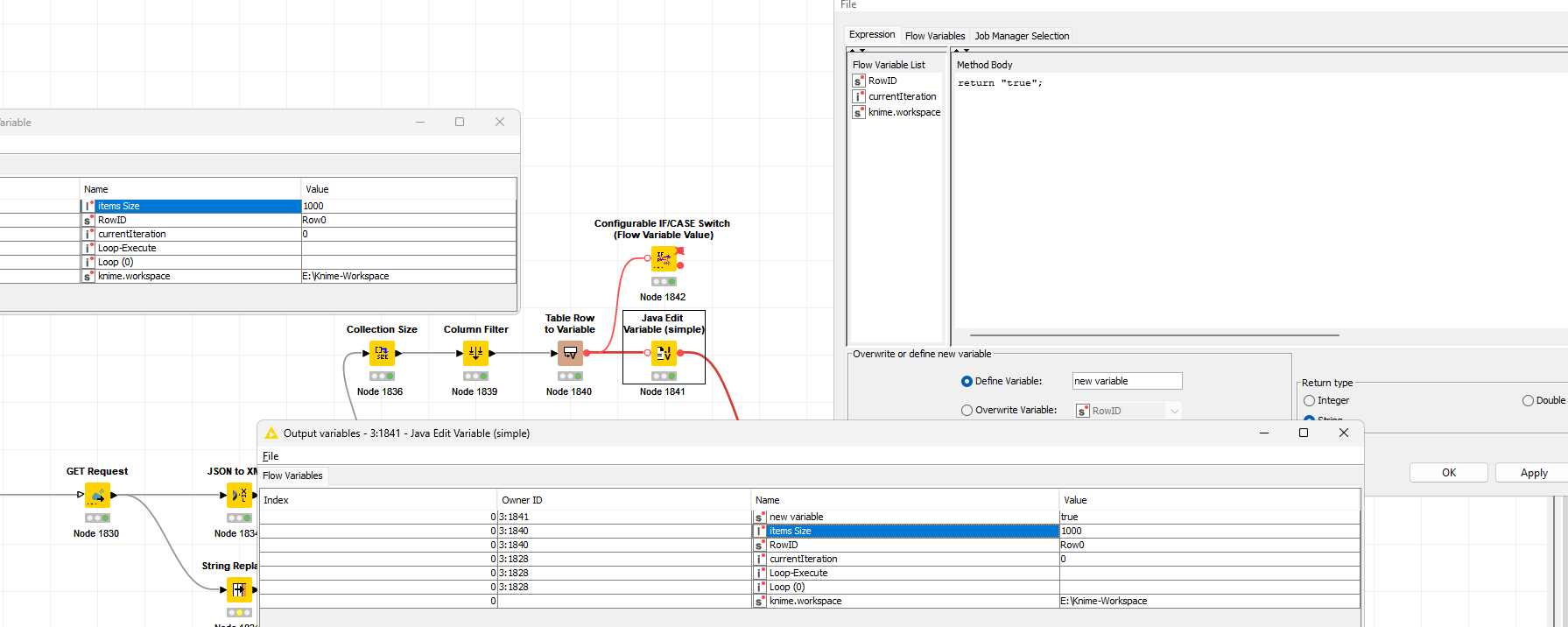The image size is (1568, 627).
Task: Select currentIteration row in output table
Action: [x=810, y=559]
